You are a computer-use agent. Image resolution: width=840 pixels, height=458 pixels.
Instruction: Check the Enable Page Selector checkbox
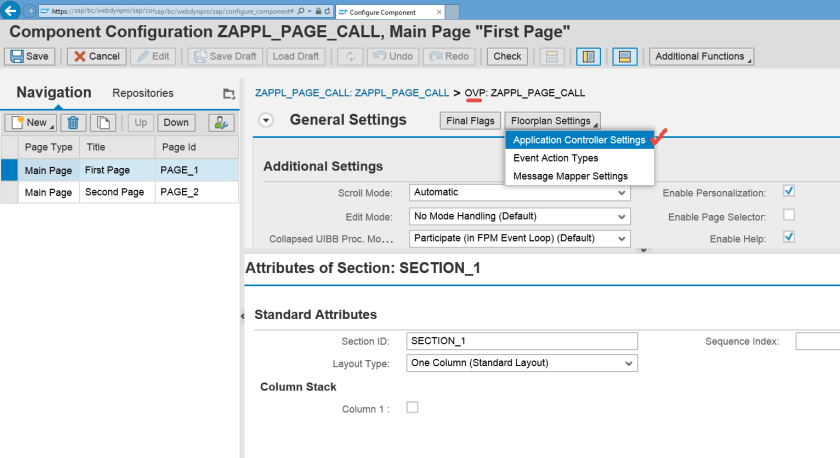tap(789, 215)
